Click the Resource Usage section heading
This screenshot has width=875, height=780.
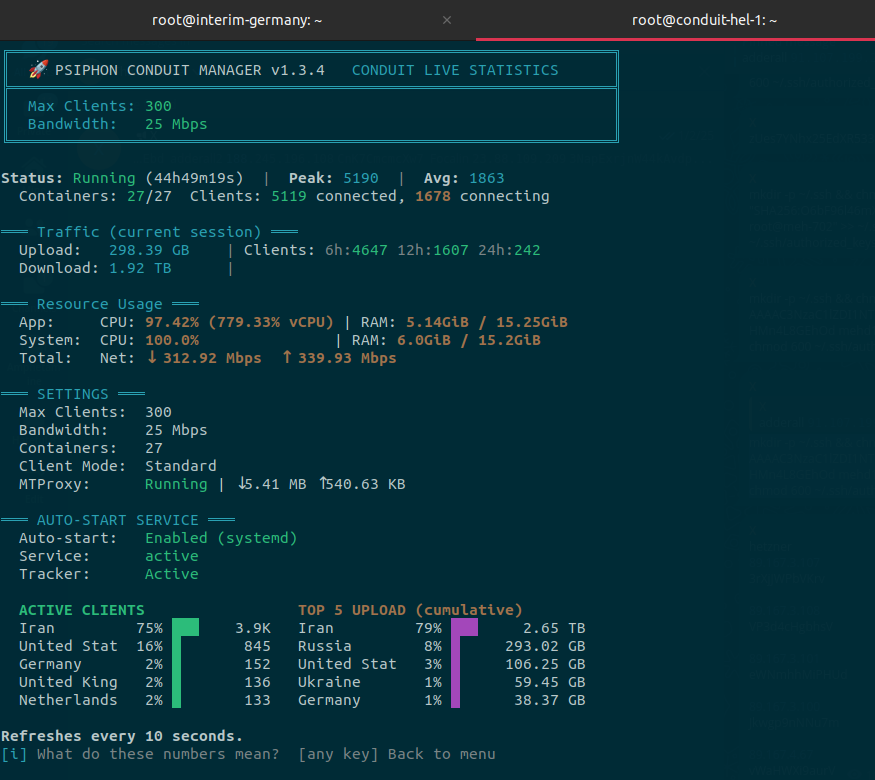100,304
